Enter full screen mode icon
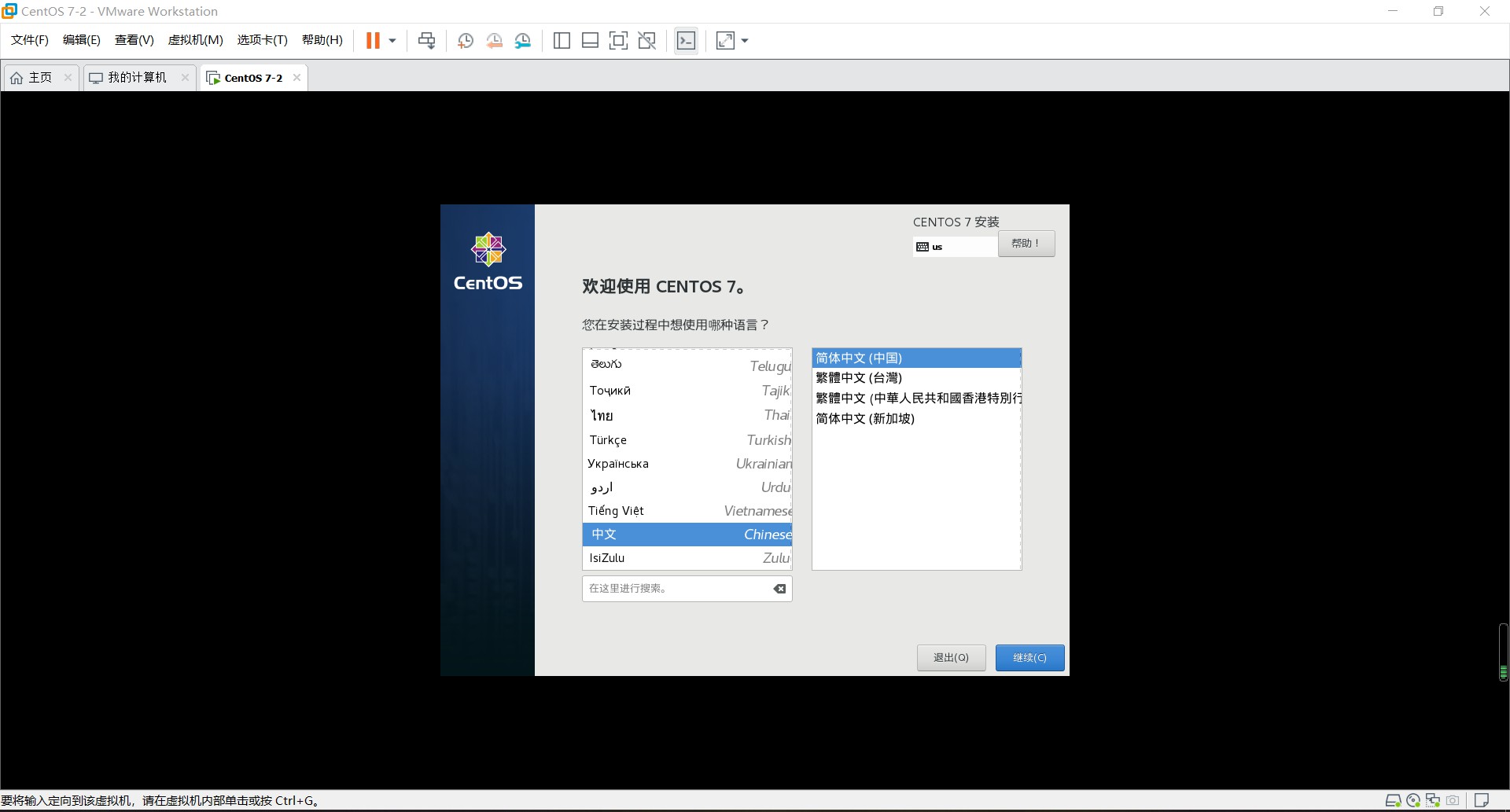The width and height of the screenshot is (1510, 812). coord(619,41)
